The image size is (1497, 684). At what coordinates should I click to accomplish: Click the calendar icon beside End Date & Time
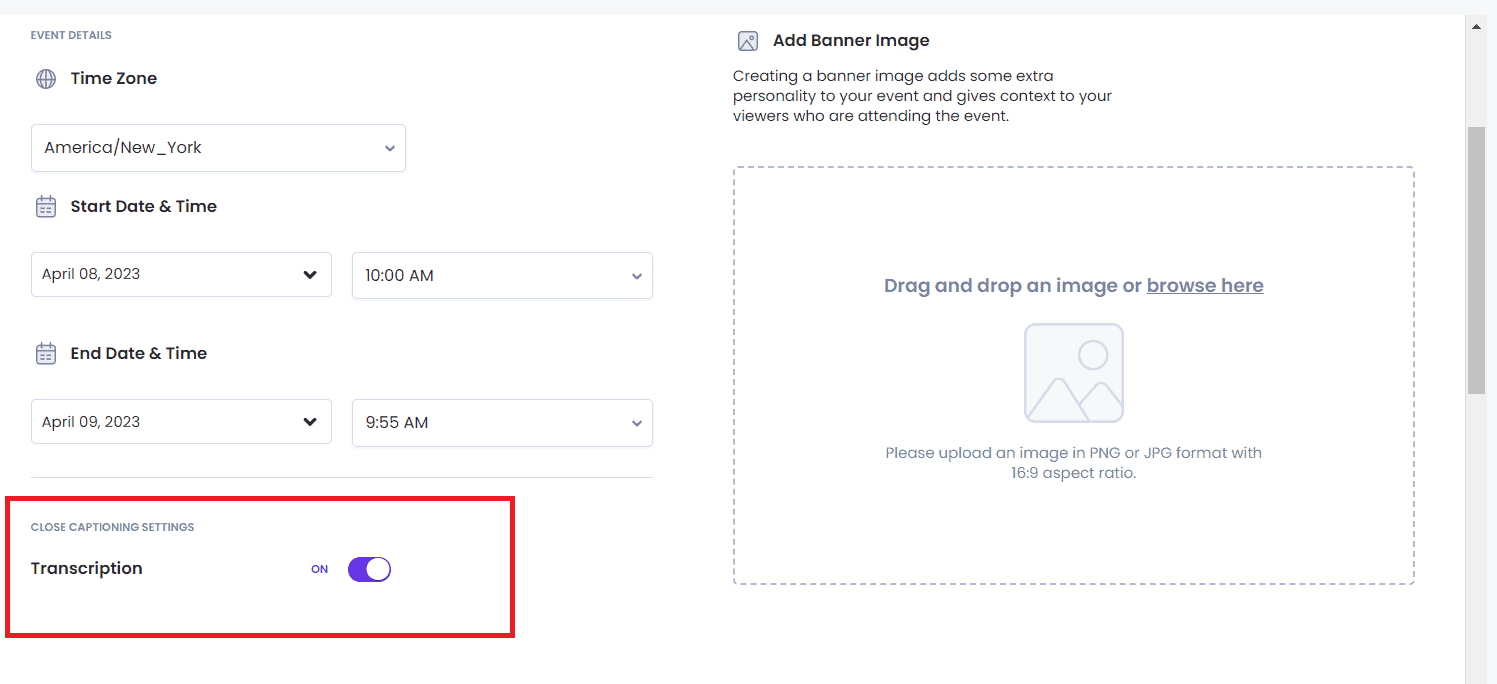click(x=46, y=354)
